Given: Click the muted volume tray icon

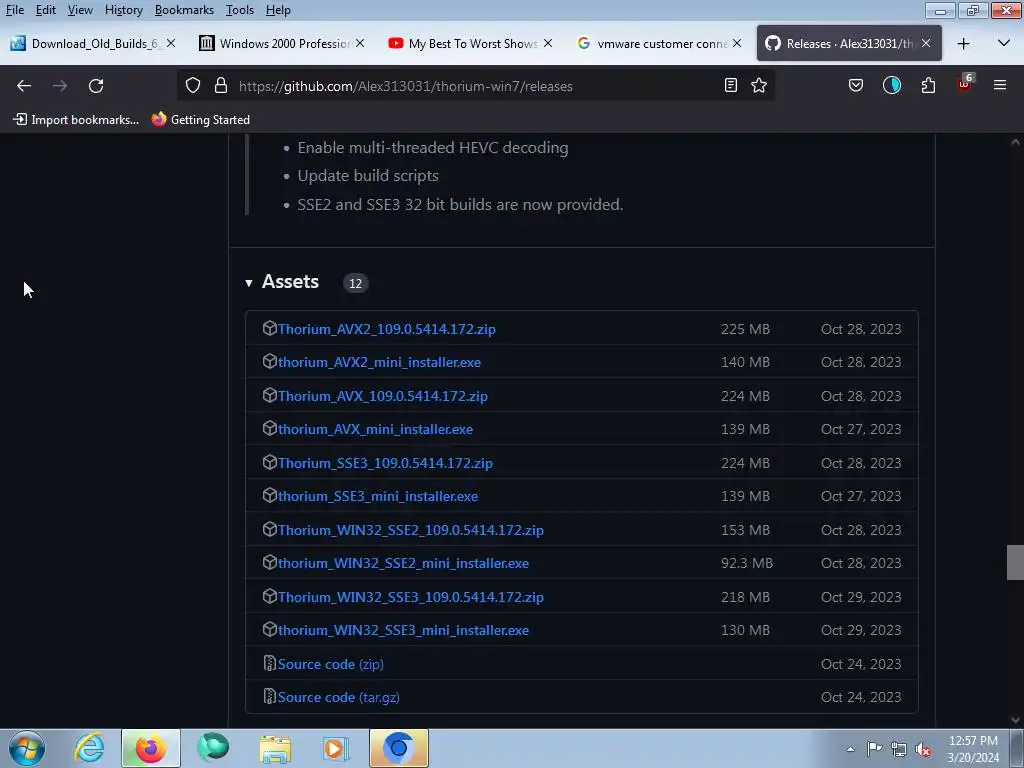Looking at the screenshot, I should click(x=923, y=750).
